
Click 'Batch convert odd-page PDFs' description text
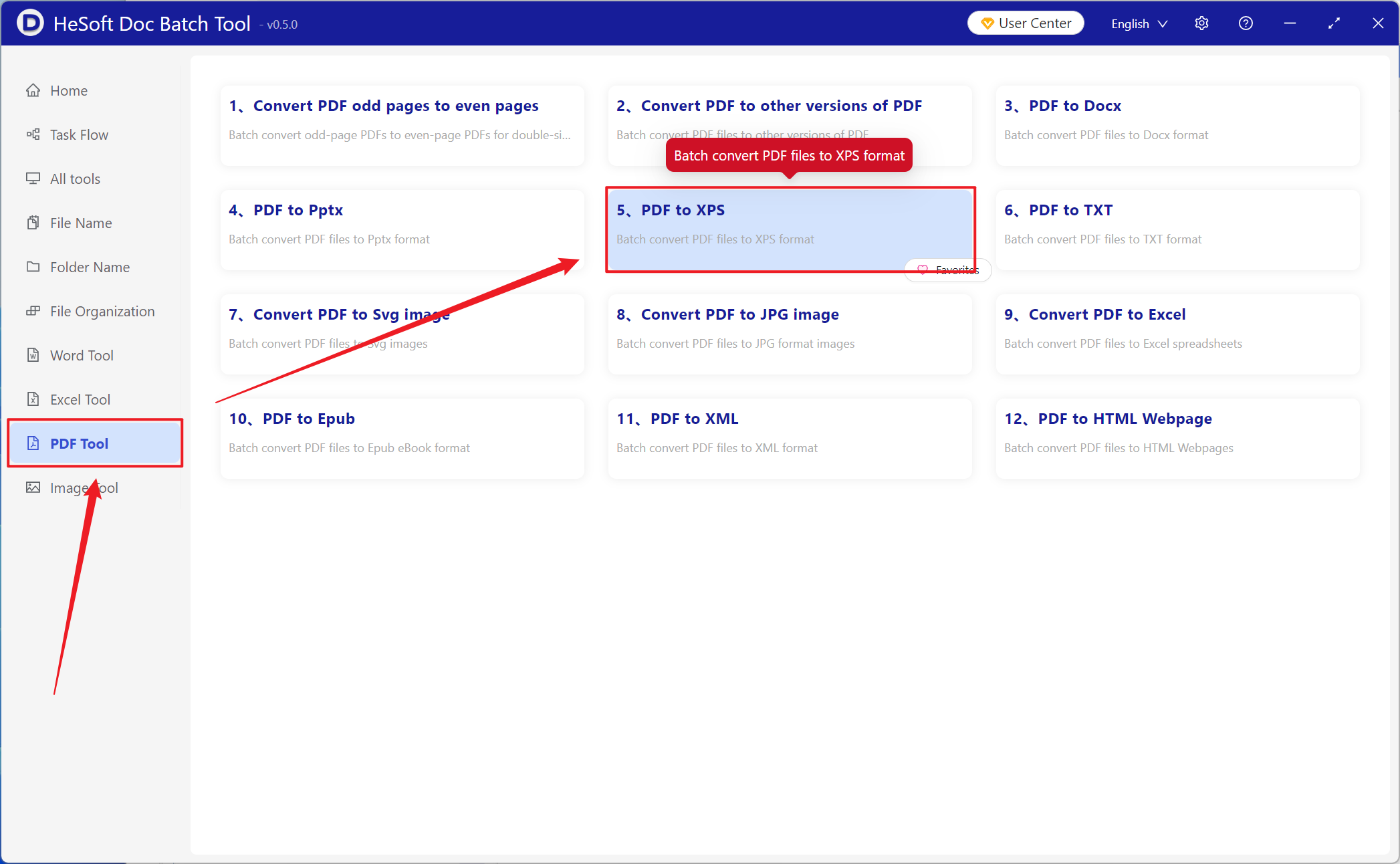coord(400,134)
